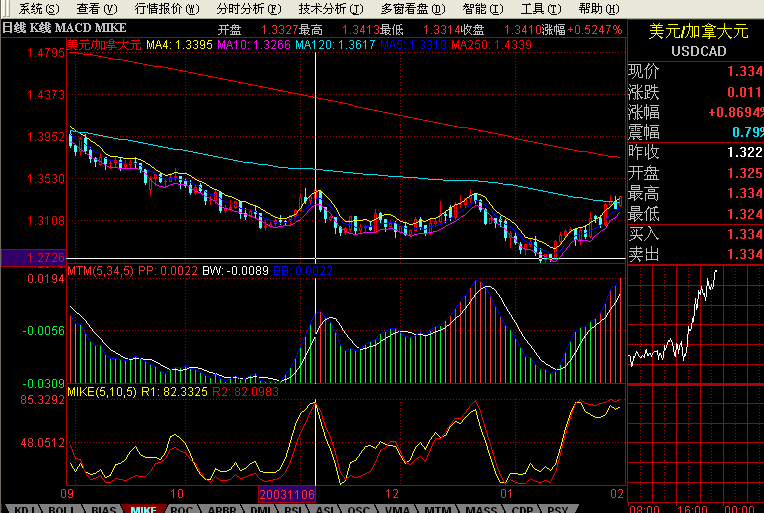764x513 pixels.
Task: Click the 20031106 date marker on the time axis
Action: pyautogui.click(x=286, y=494)
